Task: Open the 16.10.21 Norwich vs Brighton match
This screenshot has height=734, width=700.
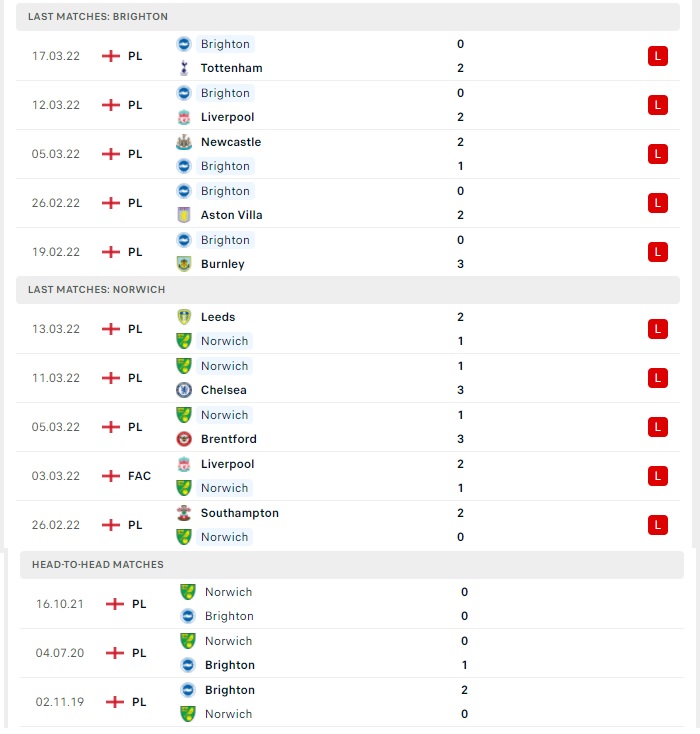Action: 352,604
